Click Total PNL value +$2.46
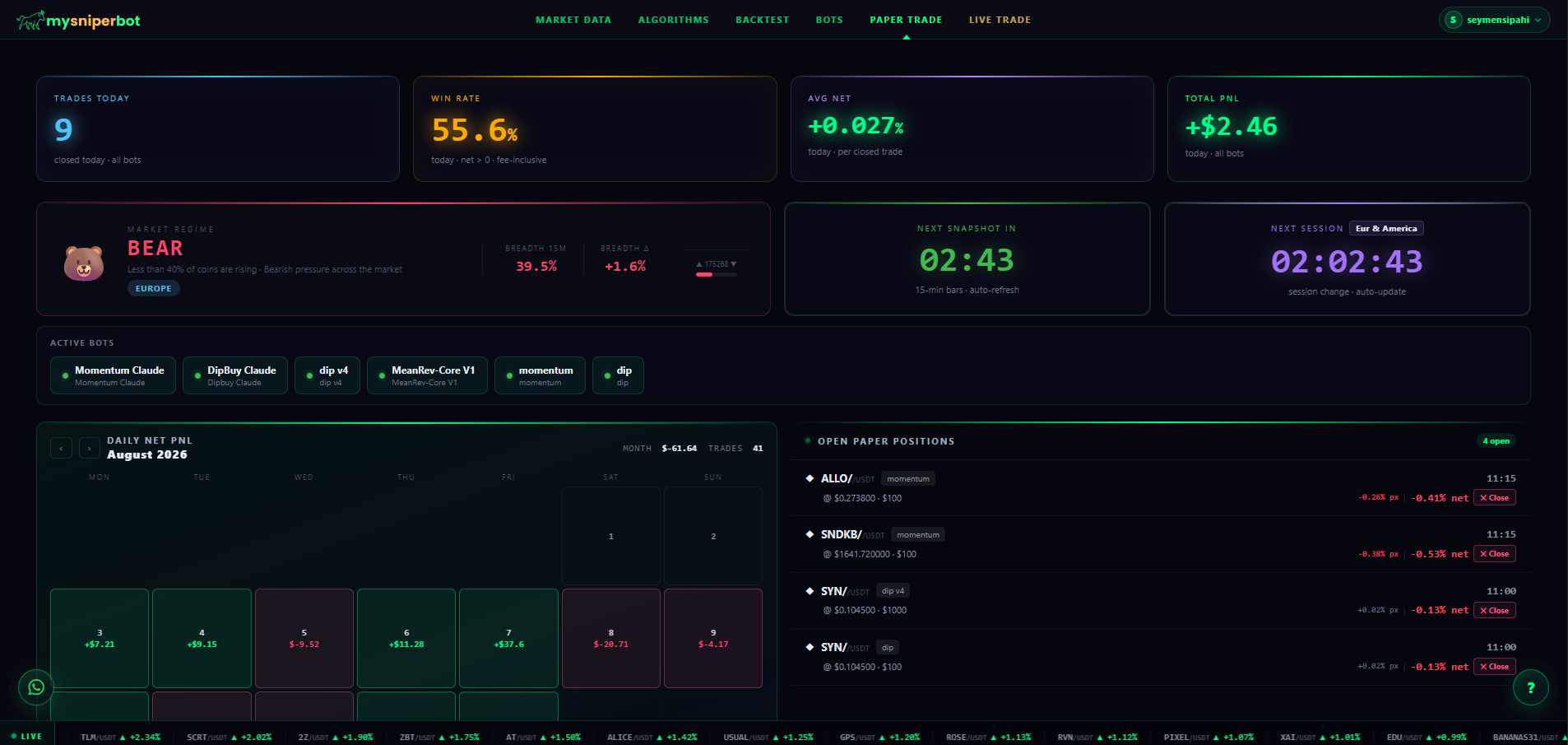The height and width of the screenshot is (745, 1568). point(1231,126)
